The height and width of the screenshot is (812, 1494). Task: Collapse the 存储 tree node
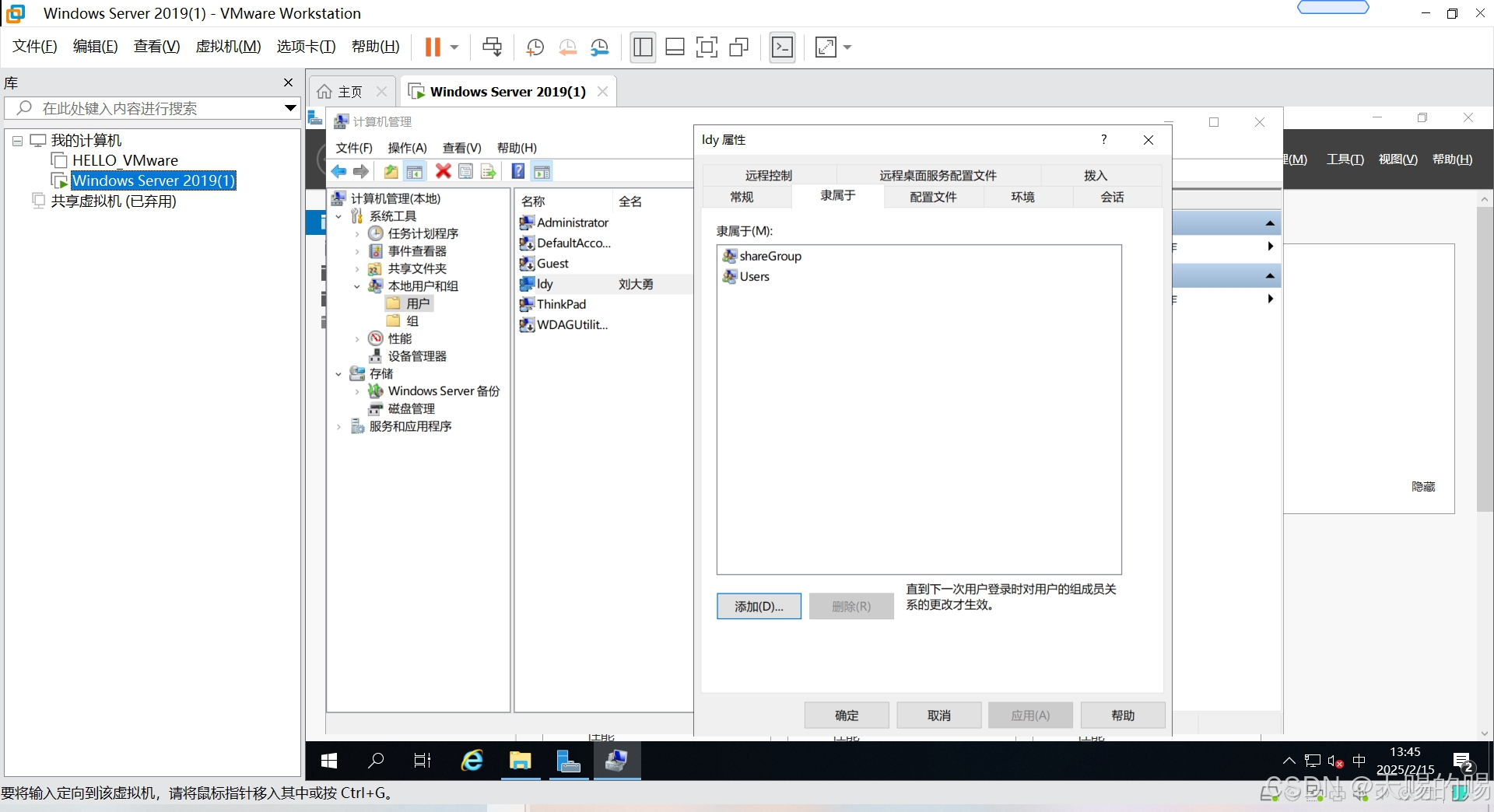[338, 374]
